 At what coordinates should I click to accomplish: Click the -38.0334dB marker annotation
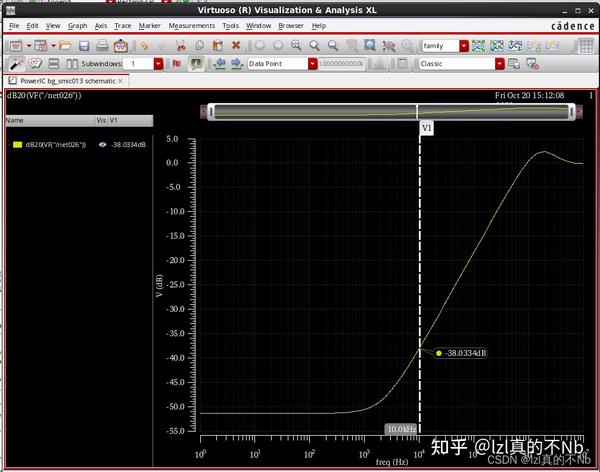coord(461,353)
